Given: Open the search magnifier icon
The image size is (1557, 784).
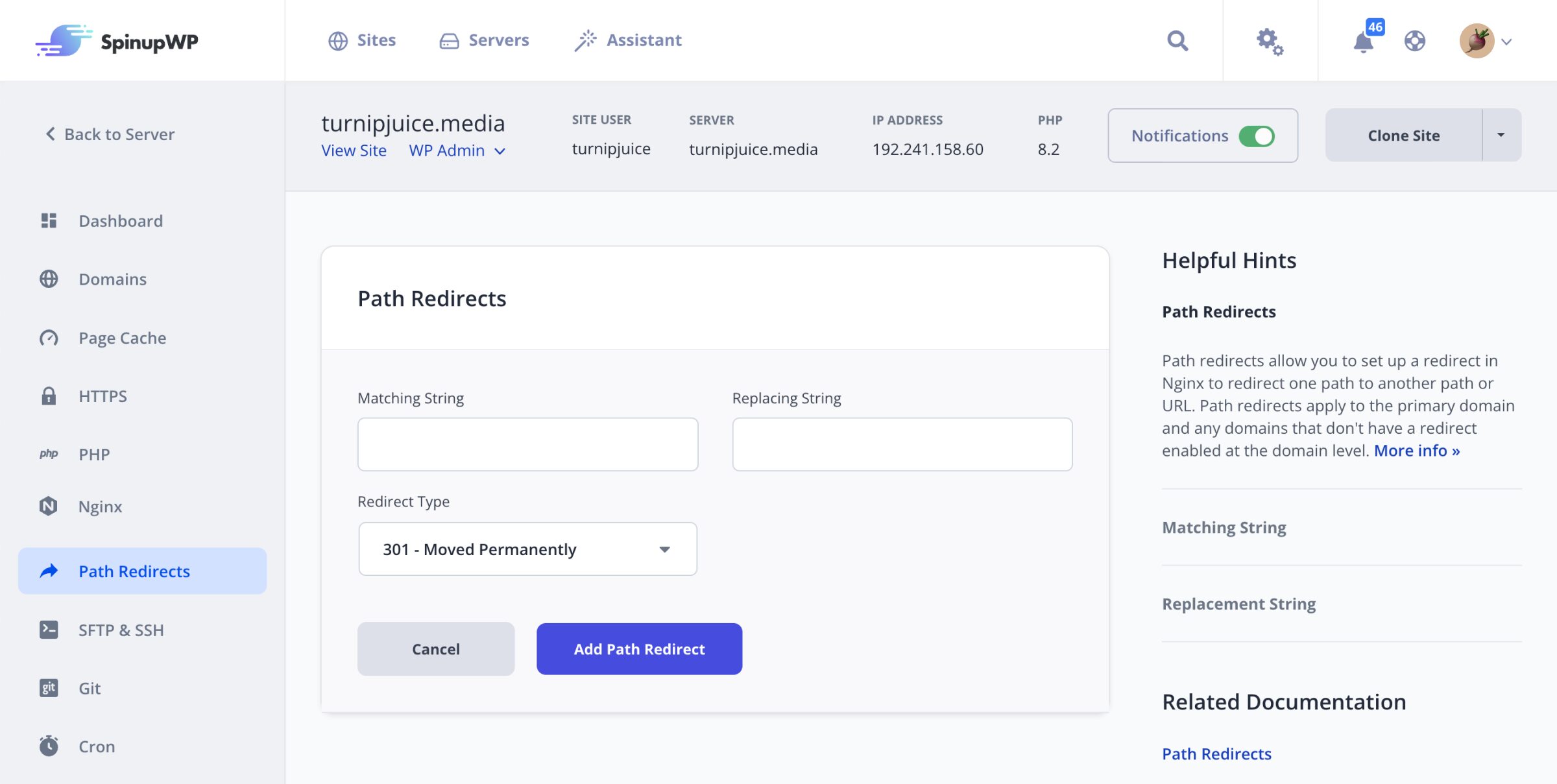Looking at the screenshot, I should 1177,40.
